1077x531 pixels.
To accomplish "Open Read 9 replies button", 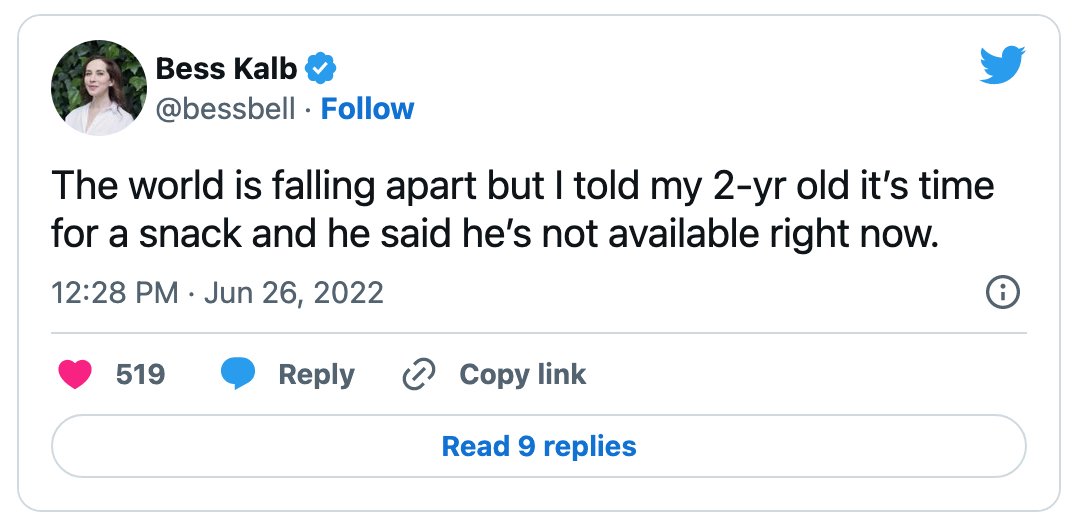I will tap(538, 446).
